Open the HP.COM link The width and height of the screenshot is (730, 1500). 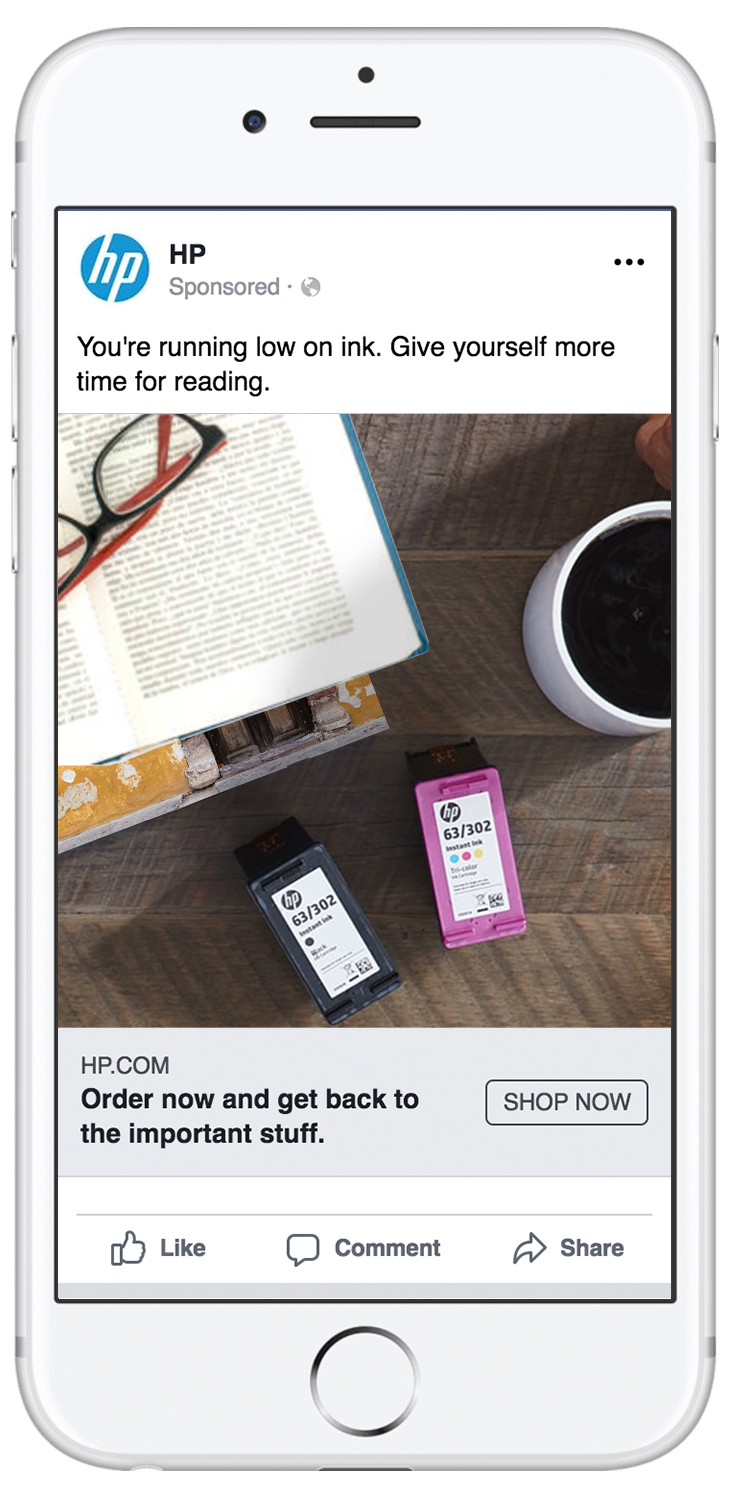pyautogui.click(x=125, y=1065)
